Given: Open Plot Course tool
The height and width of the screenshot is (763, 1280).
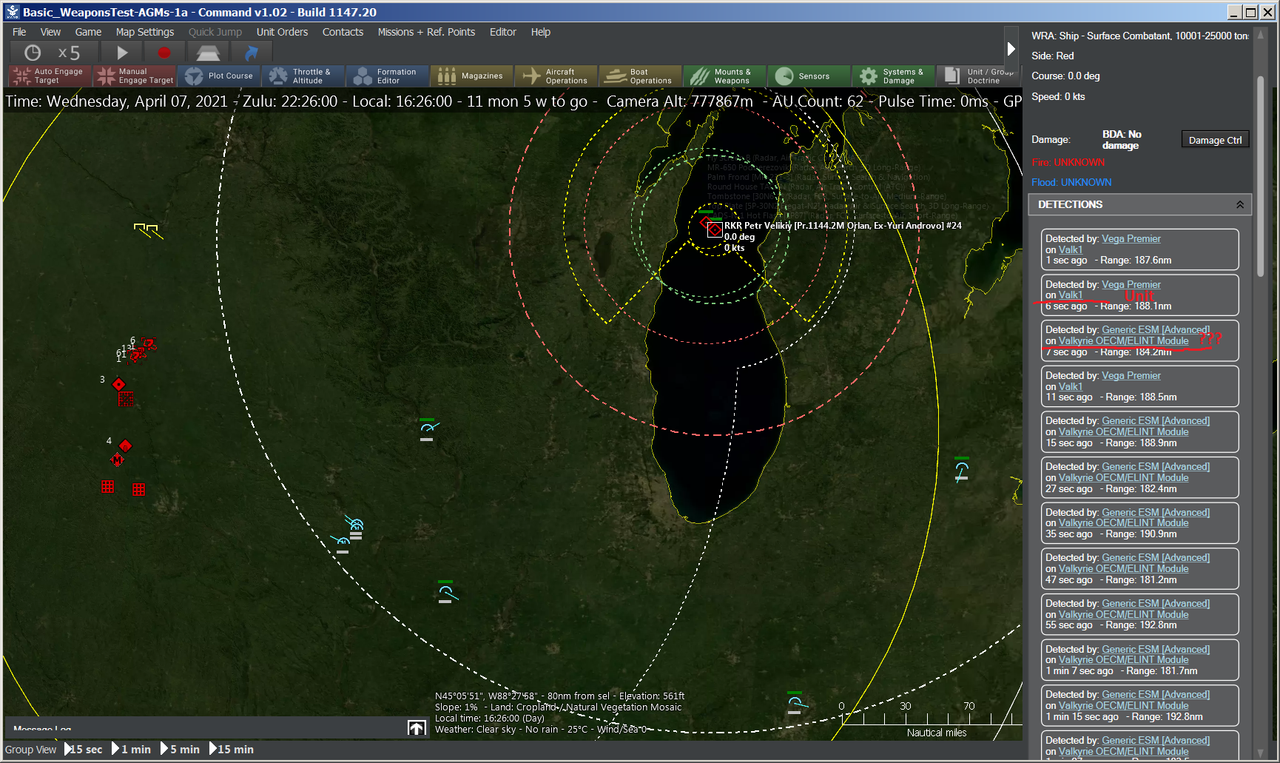Looking at the screenshot, I should point(220,76).
